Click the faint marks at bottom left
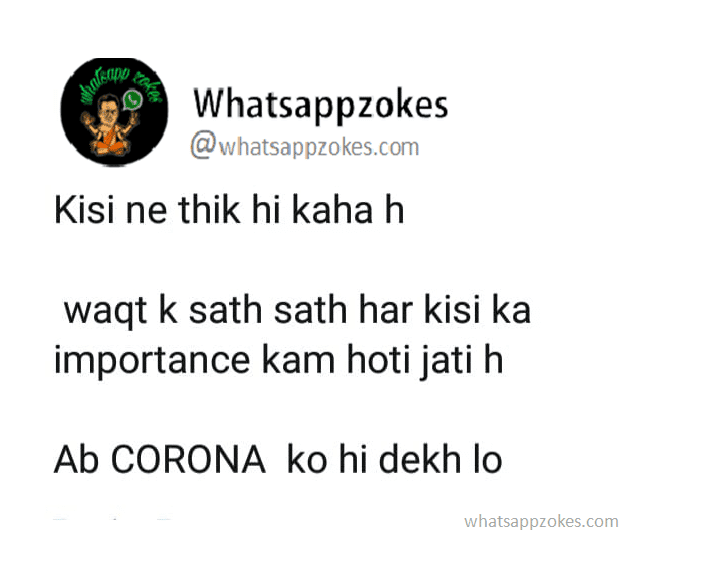This screenshot has width=722, height=570. coord(113,518)
